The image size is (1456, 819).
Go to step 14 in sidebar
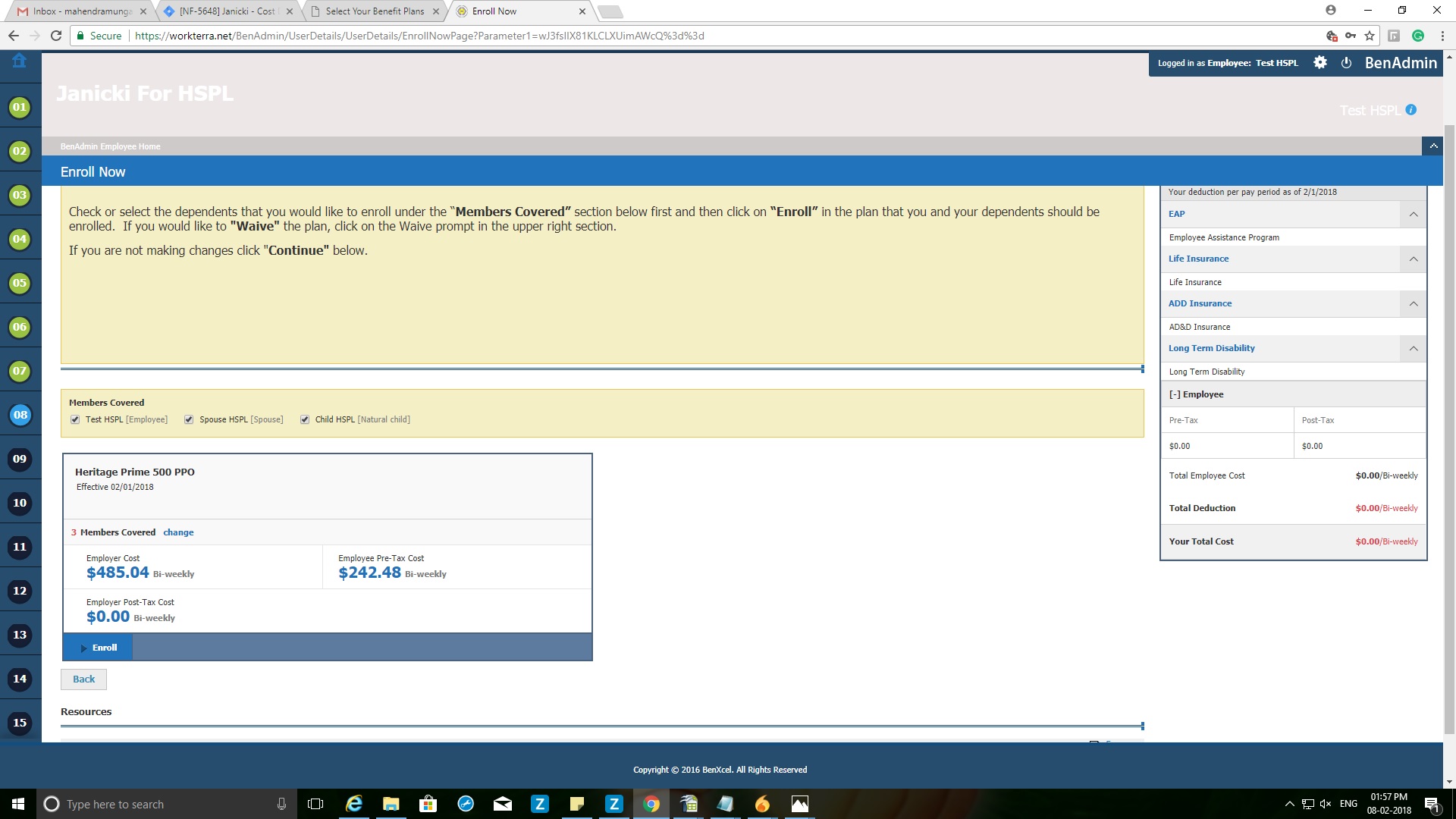(x=20, y=679)
